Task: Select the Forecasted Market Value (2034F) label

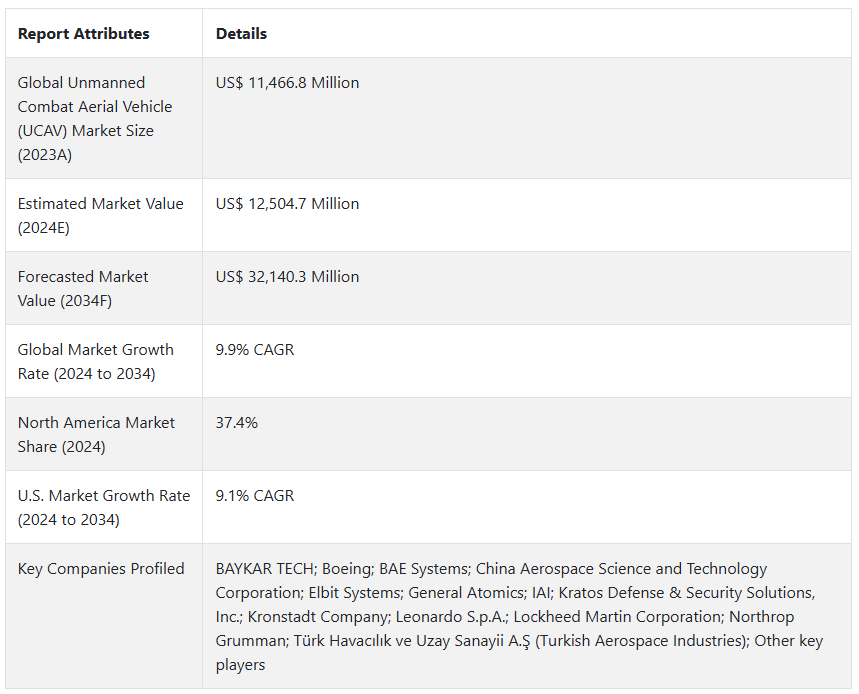Action: [x=83, y=288]
